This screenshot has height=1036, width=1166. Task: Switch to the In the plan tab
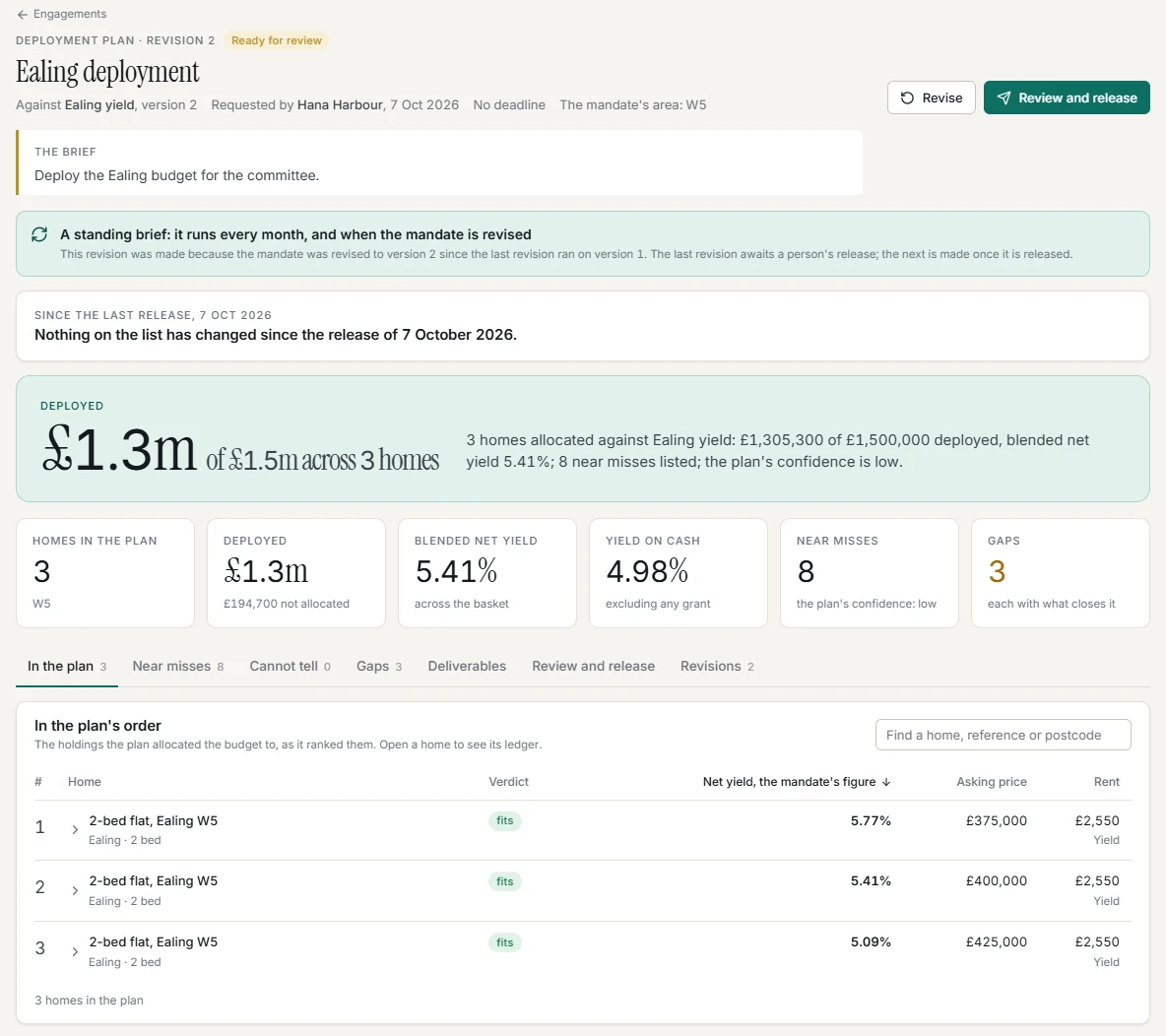(x=67, y=667)
